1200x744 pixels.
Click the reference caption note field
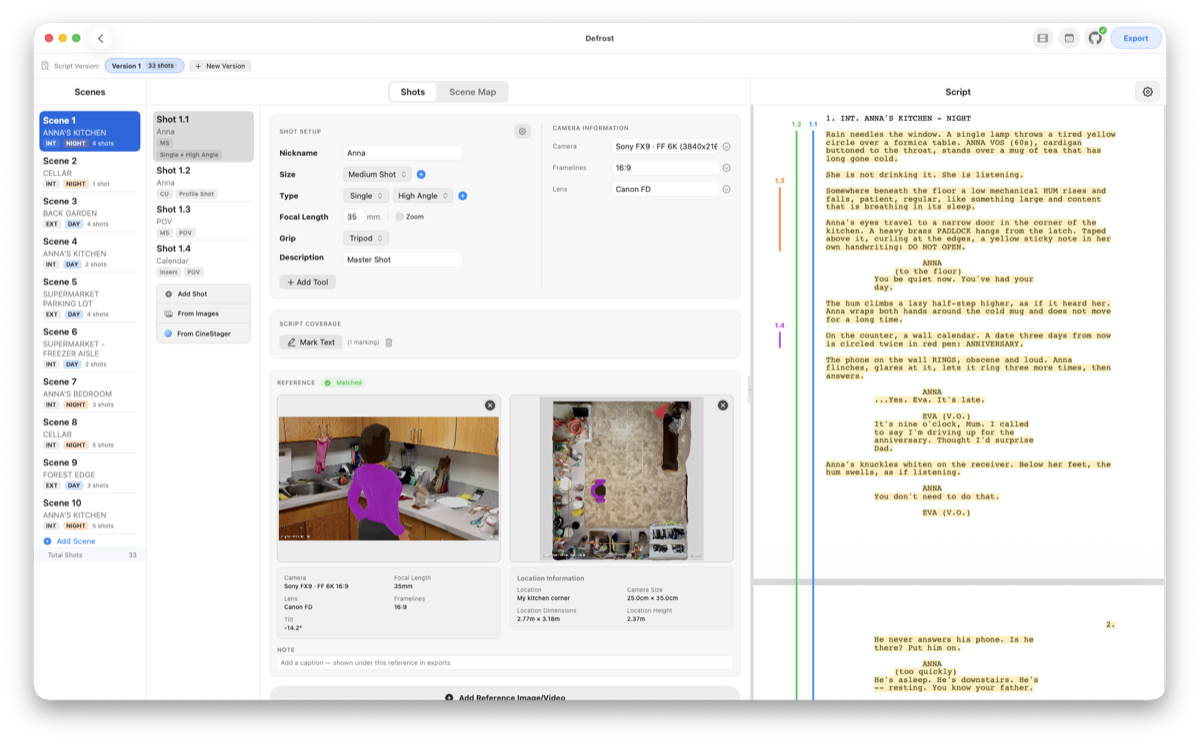click(x=505, y=662)
